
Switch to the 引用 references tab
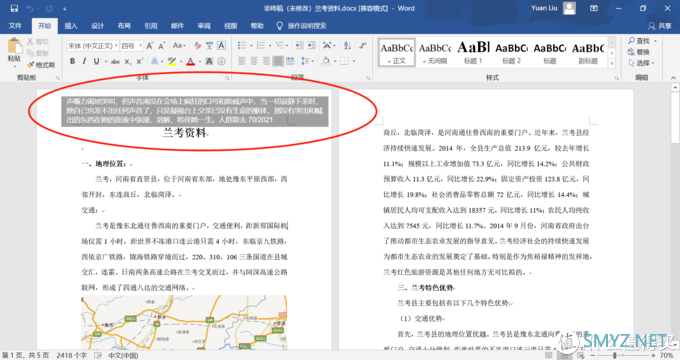point(150,26)
